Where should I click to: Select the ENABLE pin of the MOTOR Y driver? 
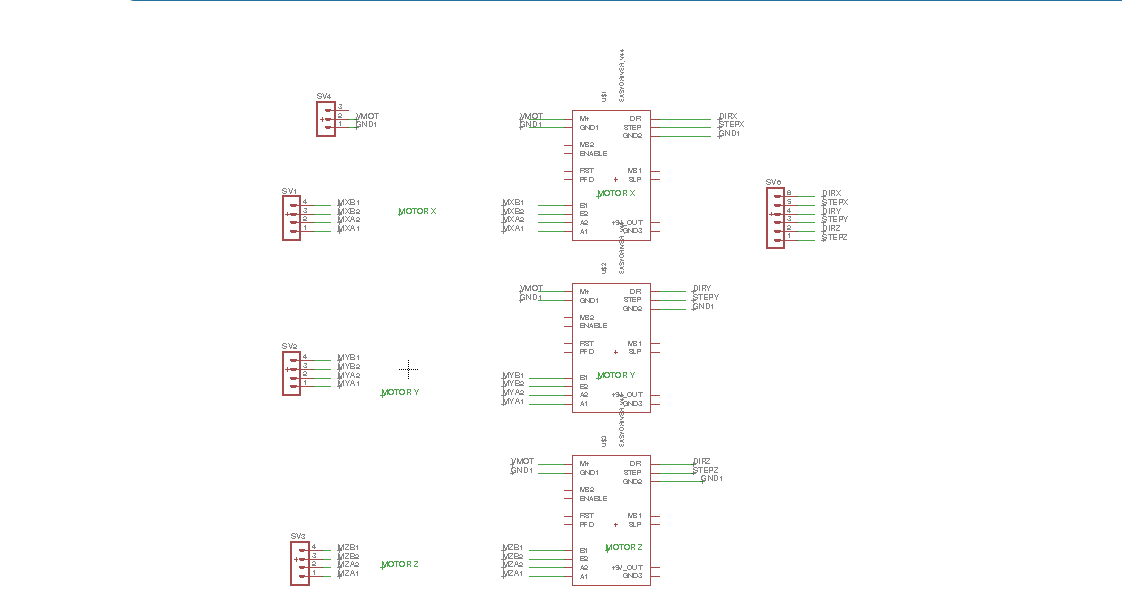[593, 326]
